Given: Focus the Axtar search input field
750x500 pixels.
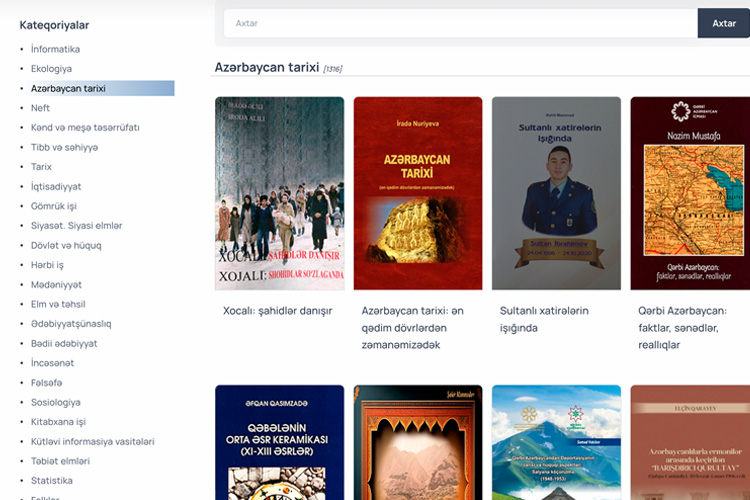Looking at the screenshot, I should click(460, 23).
